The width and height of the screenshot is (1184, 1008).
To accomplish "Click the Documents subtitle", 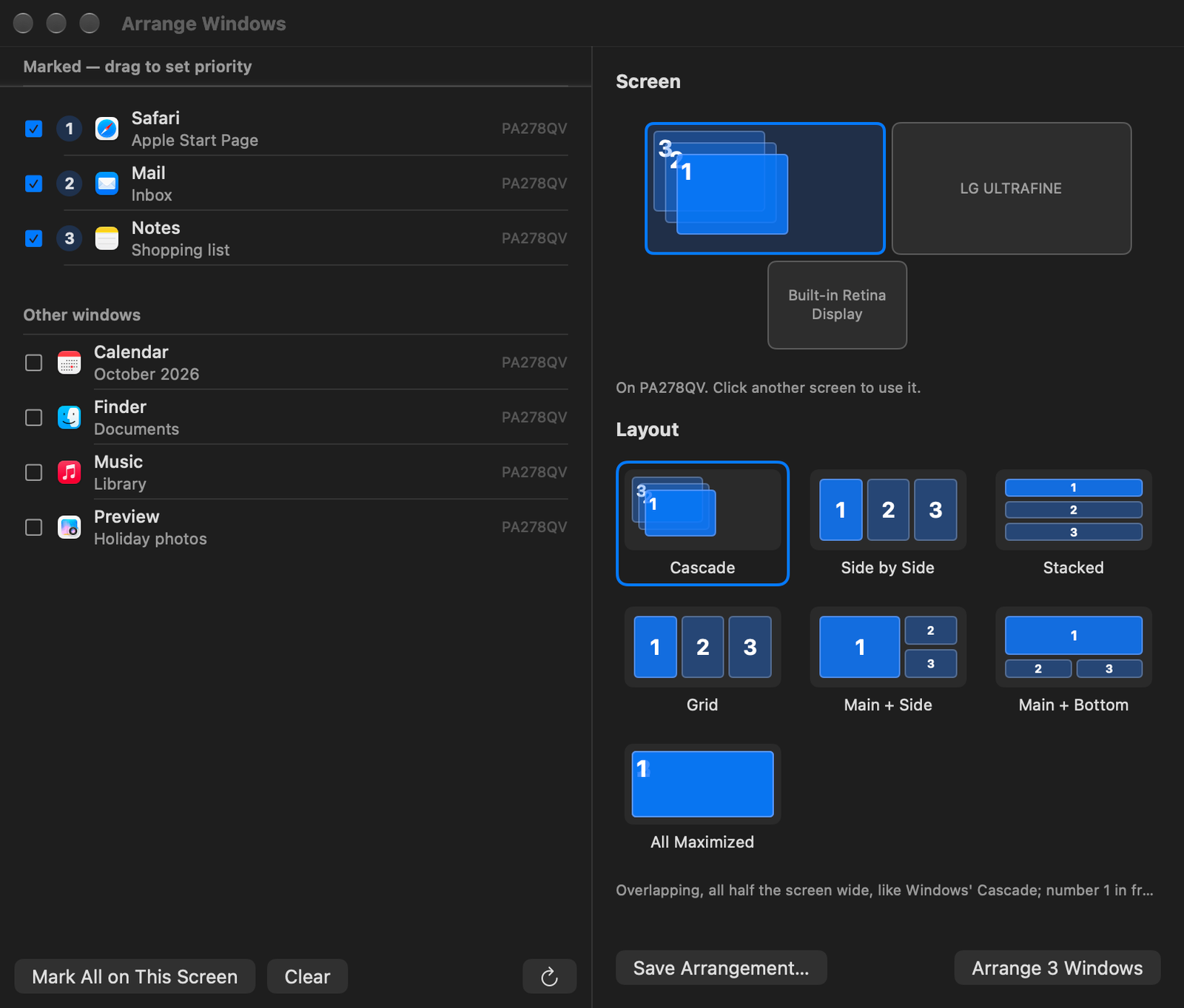I will [136, 429].
